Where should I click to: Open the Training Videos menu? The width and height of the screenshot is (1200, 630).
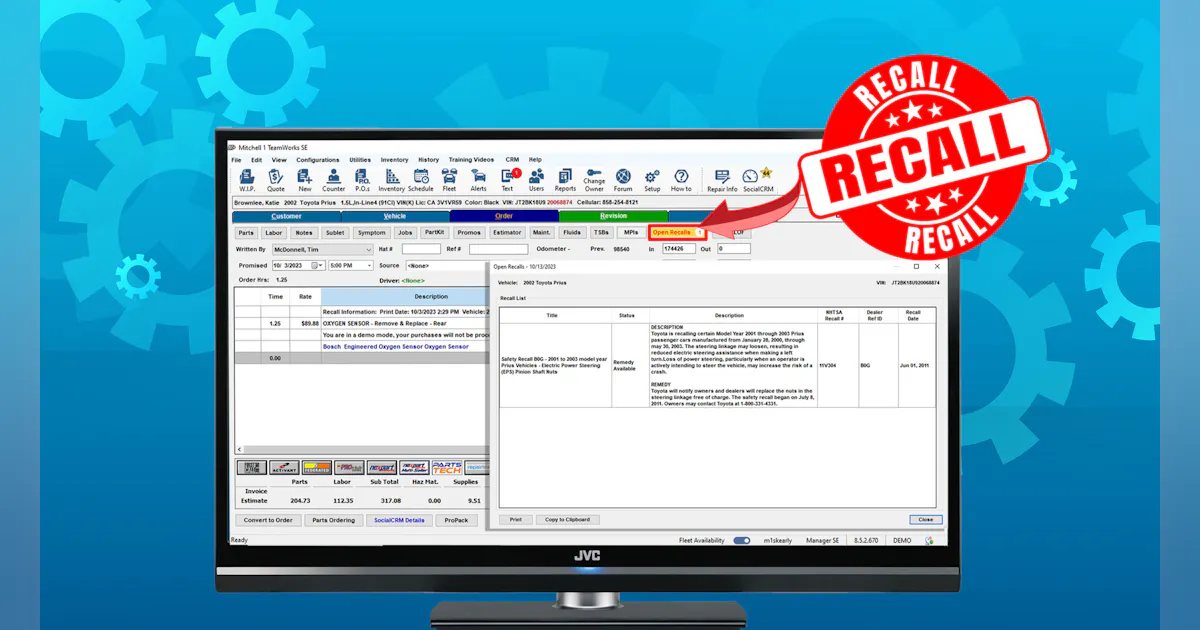(x=472, y=159)
